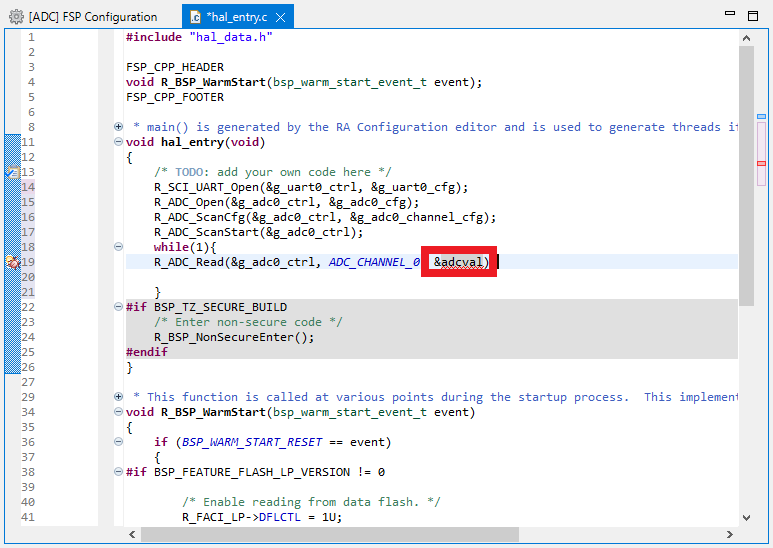Image resolution: width=773 pixels, height=548 pixels.
Task: Close the hal_entry.c tab
Action: pos(281,17)
